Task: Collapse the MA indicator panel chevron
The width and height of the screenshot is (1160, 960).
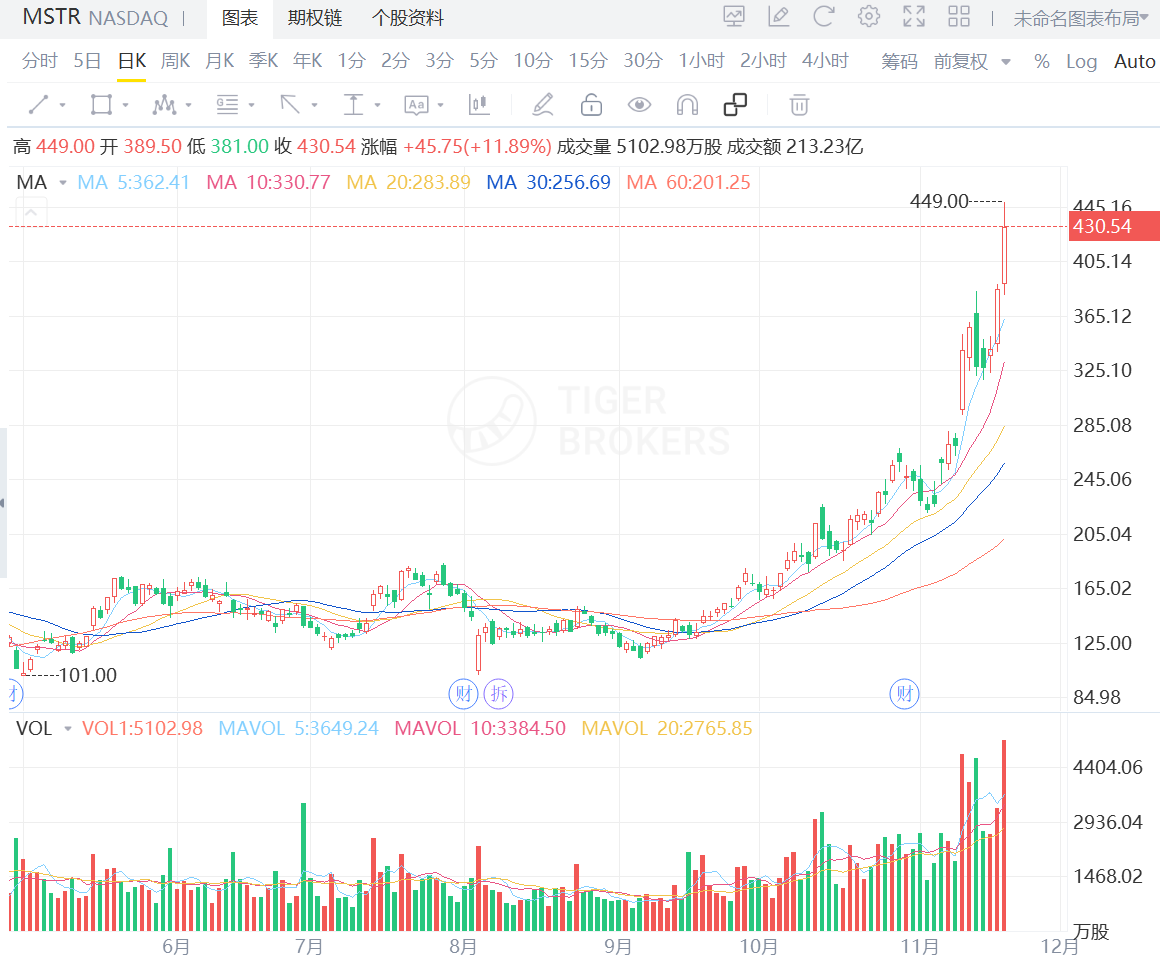Action: point(31,213)
